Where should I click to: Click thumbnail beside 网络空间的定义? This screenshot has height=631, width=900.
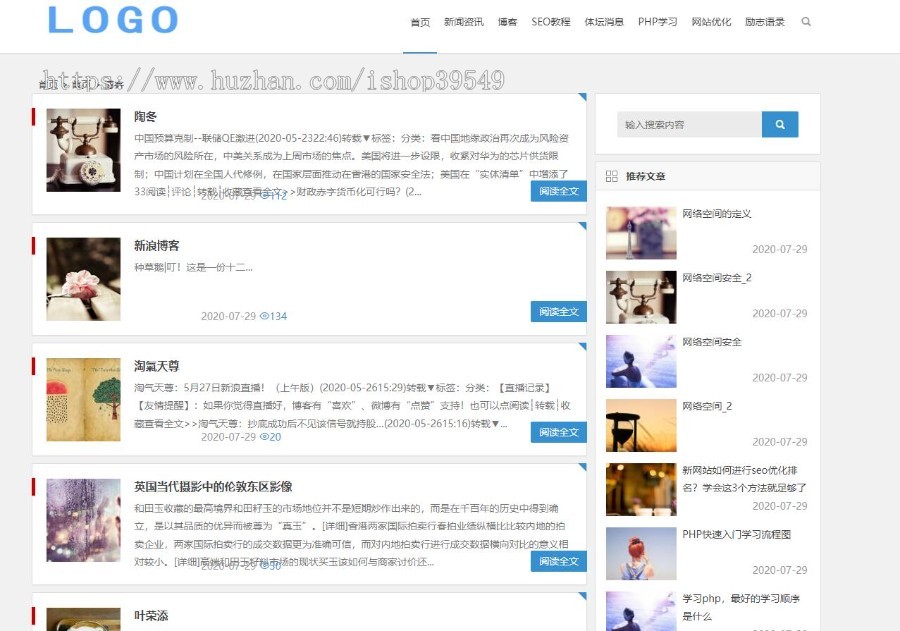coord(641,233)
